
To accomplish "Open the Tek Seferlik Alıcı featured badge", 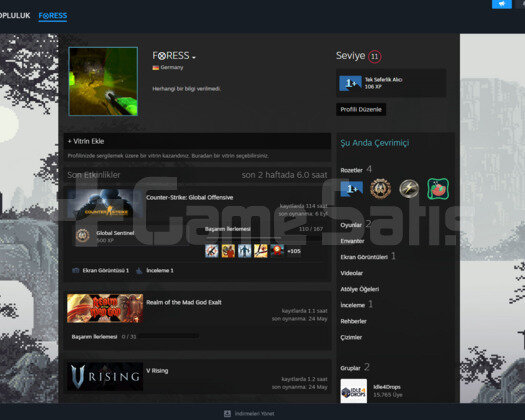I will pos(391,83).
